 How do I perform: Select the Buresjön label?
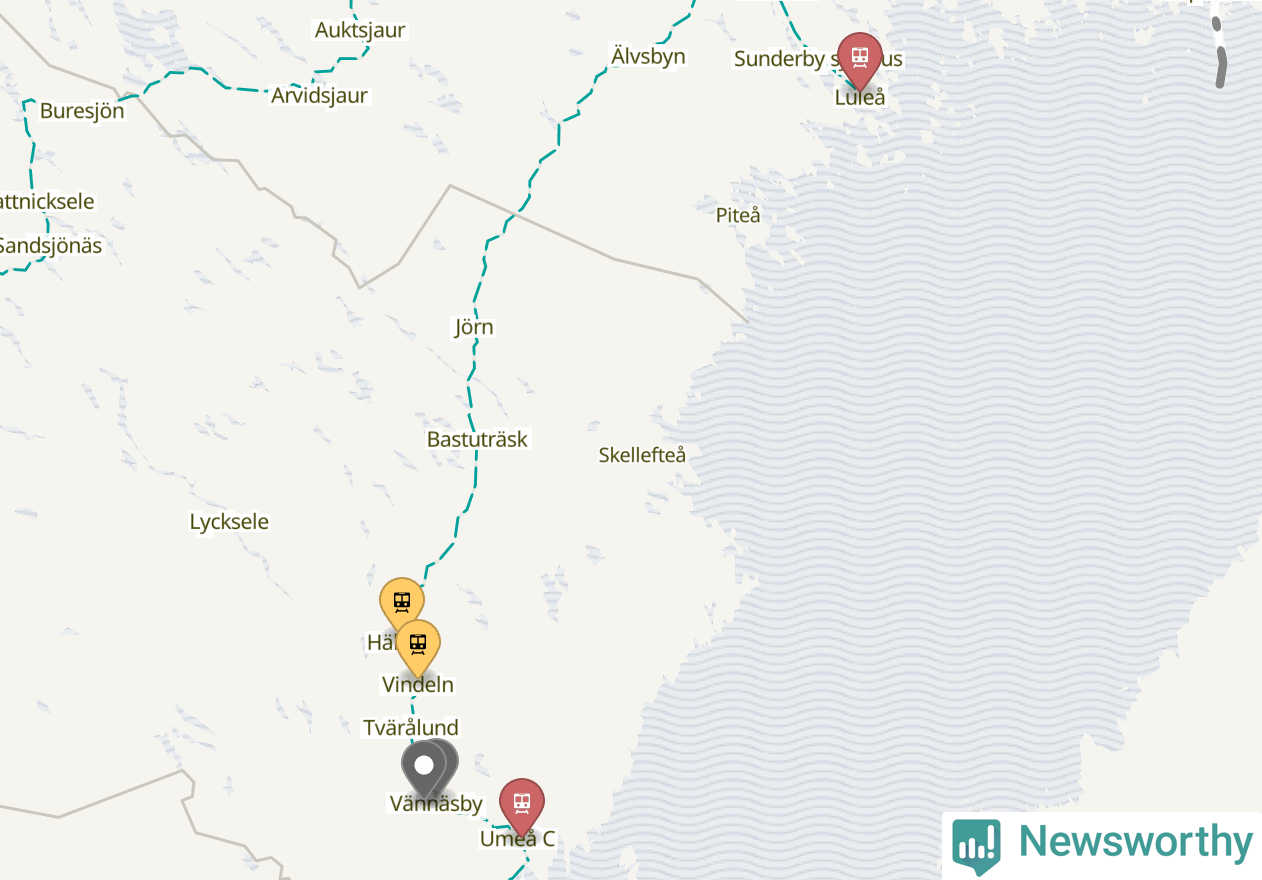82,111
